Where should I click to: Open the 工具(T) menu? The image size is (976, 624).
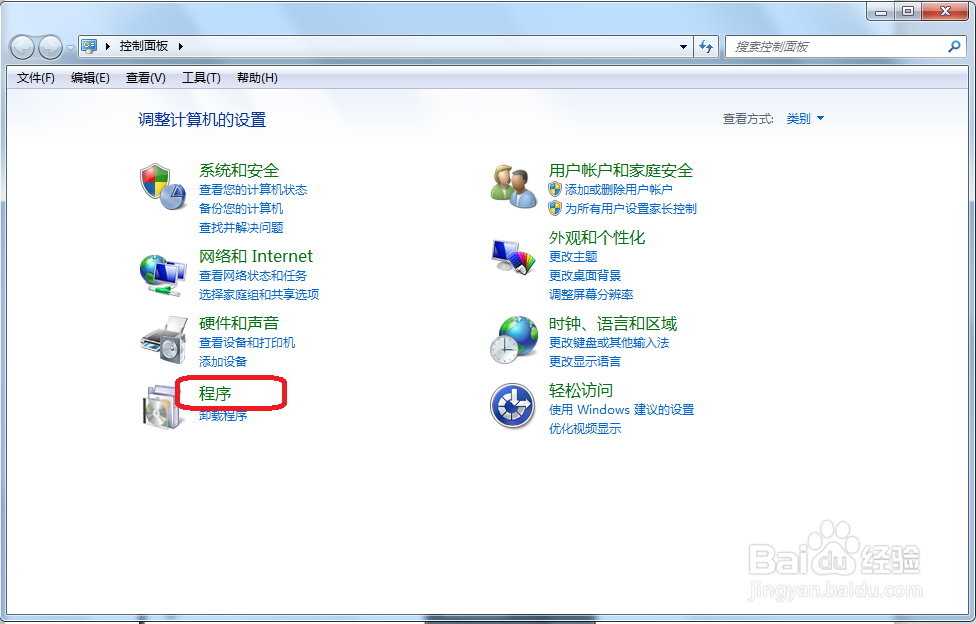coord(201,78)
